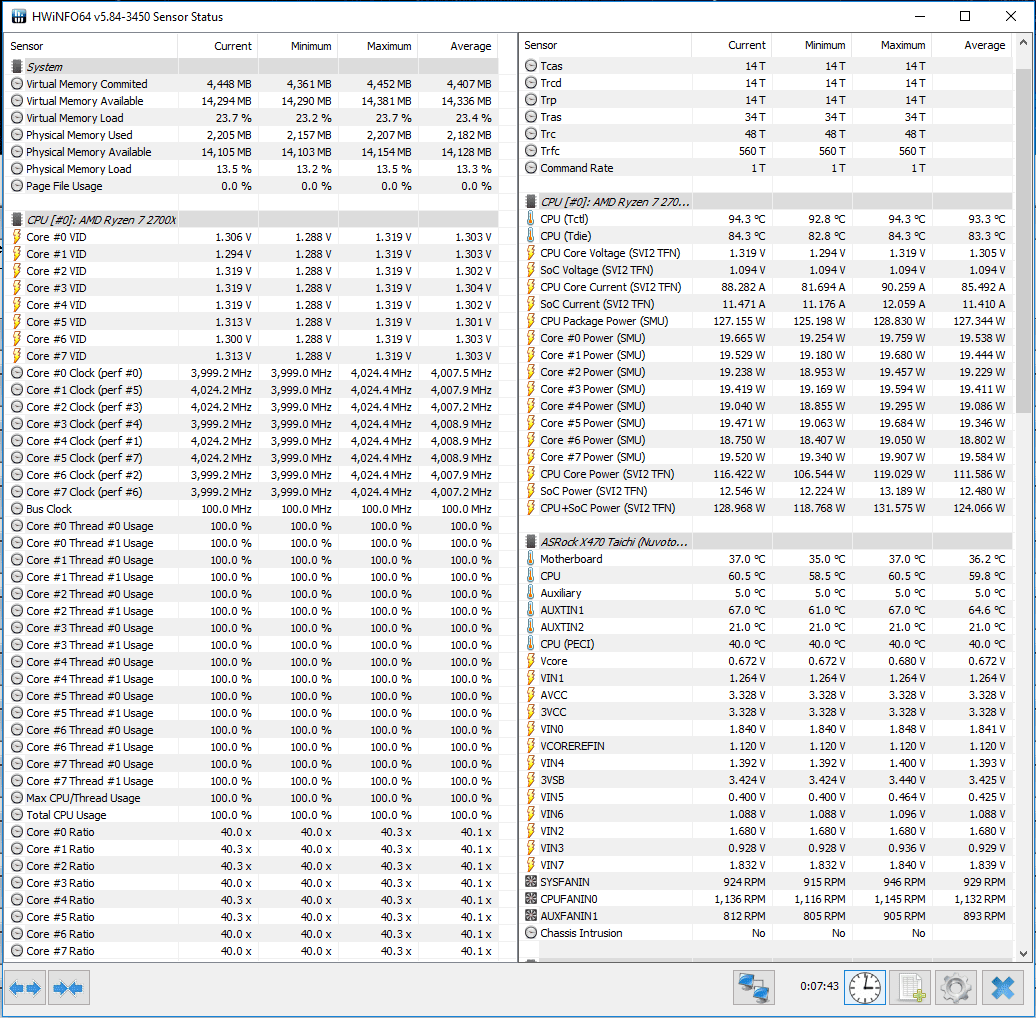The width and height of the screenshot is (1036, 1018).
Task: Maximize the HWiNFO64 Sensor Status window
Action: [x=965, y=17]
